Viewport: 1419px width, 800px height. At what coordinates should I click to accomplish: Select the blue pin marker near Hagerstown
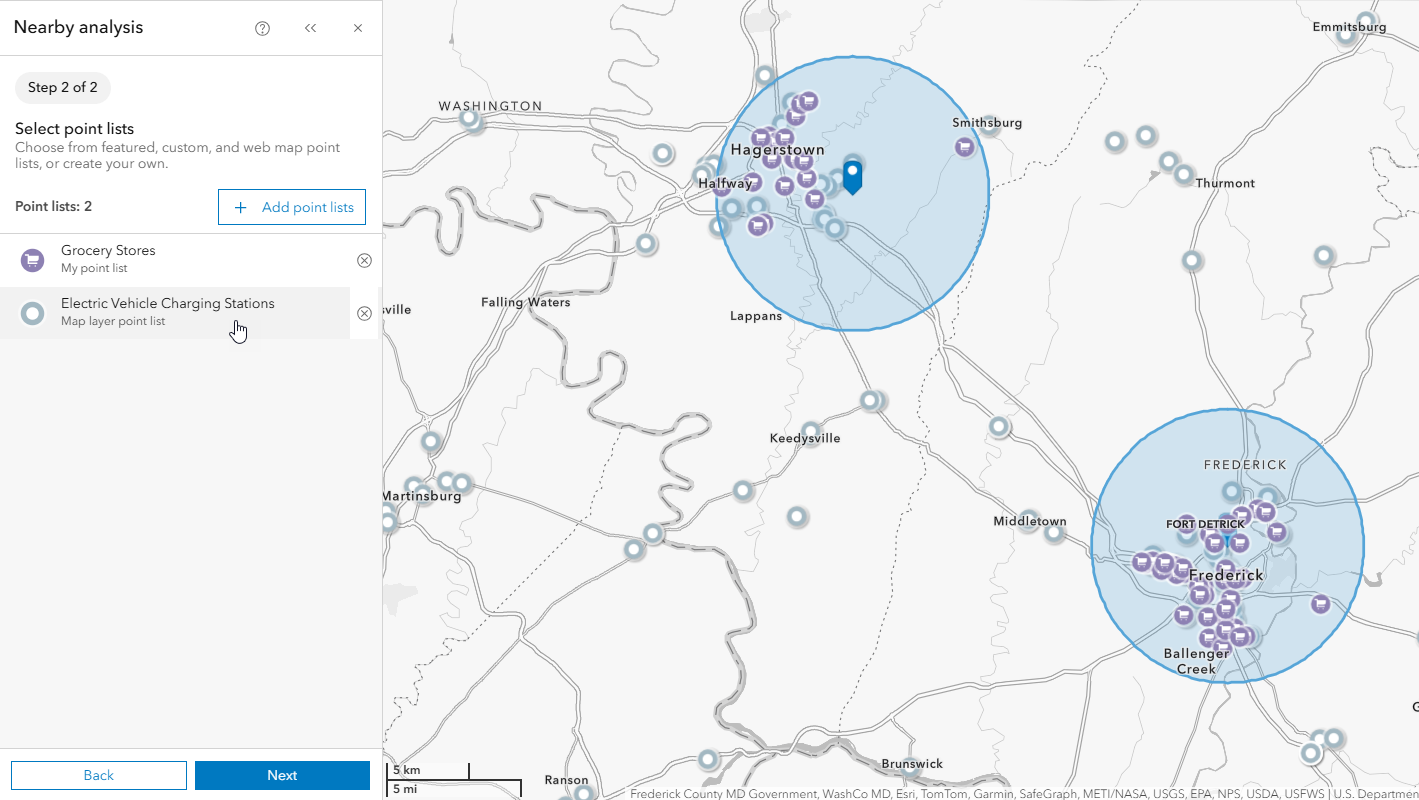[x=852, y=176]
